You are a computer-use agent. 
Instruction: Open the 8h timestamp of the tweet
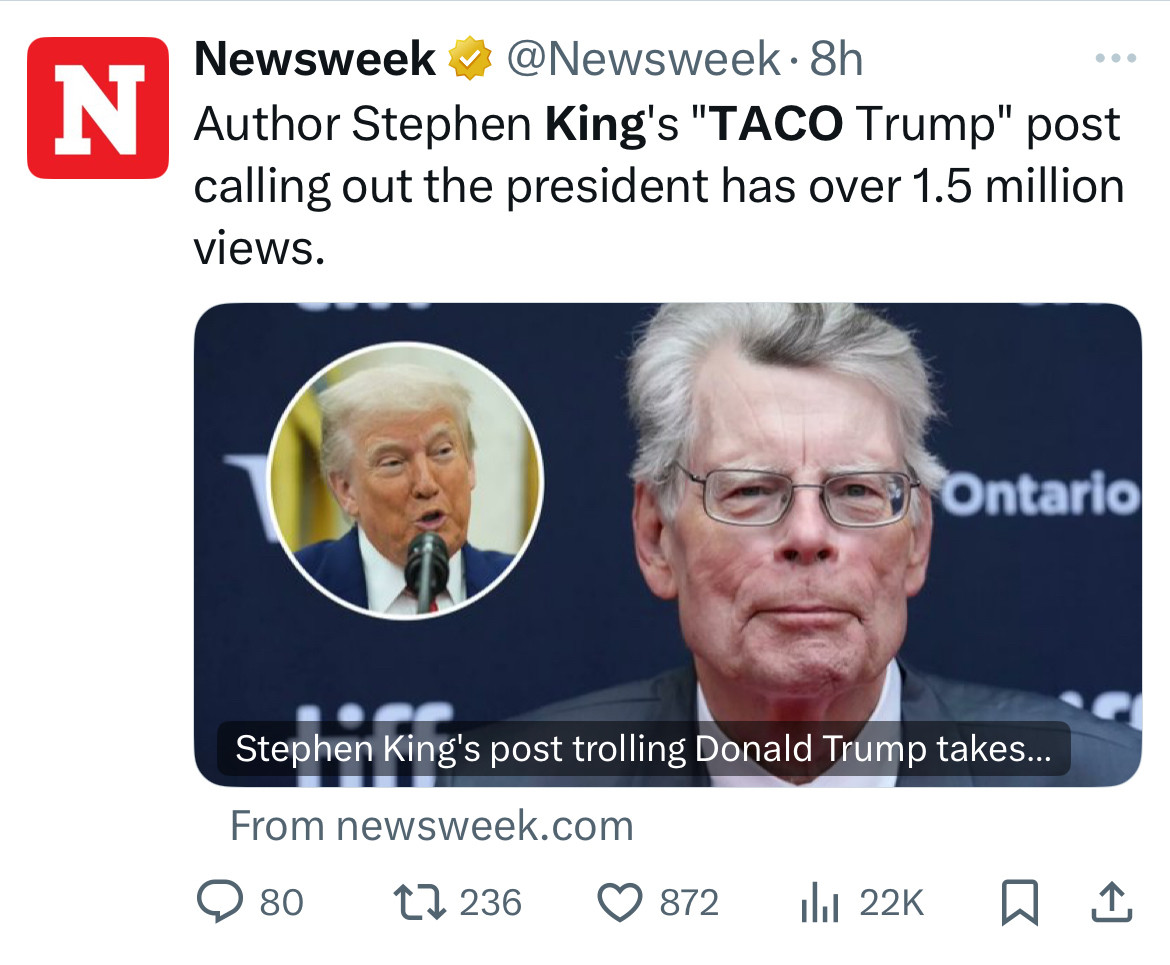836,58
